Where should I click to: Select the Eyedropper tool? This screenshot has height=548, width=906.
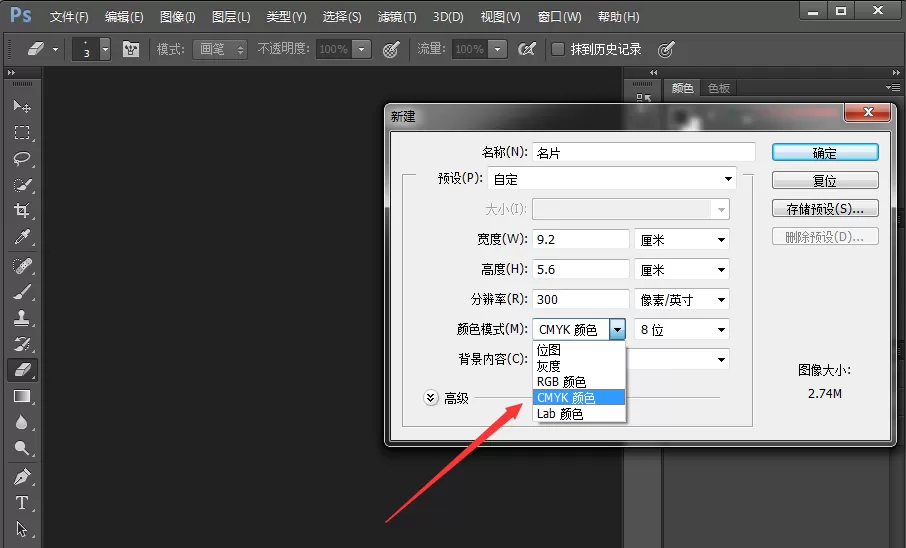22,236
